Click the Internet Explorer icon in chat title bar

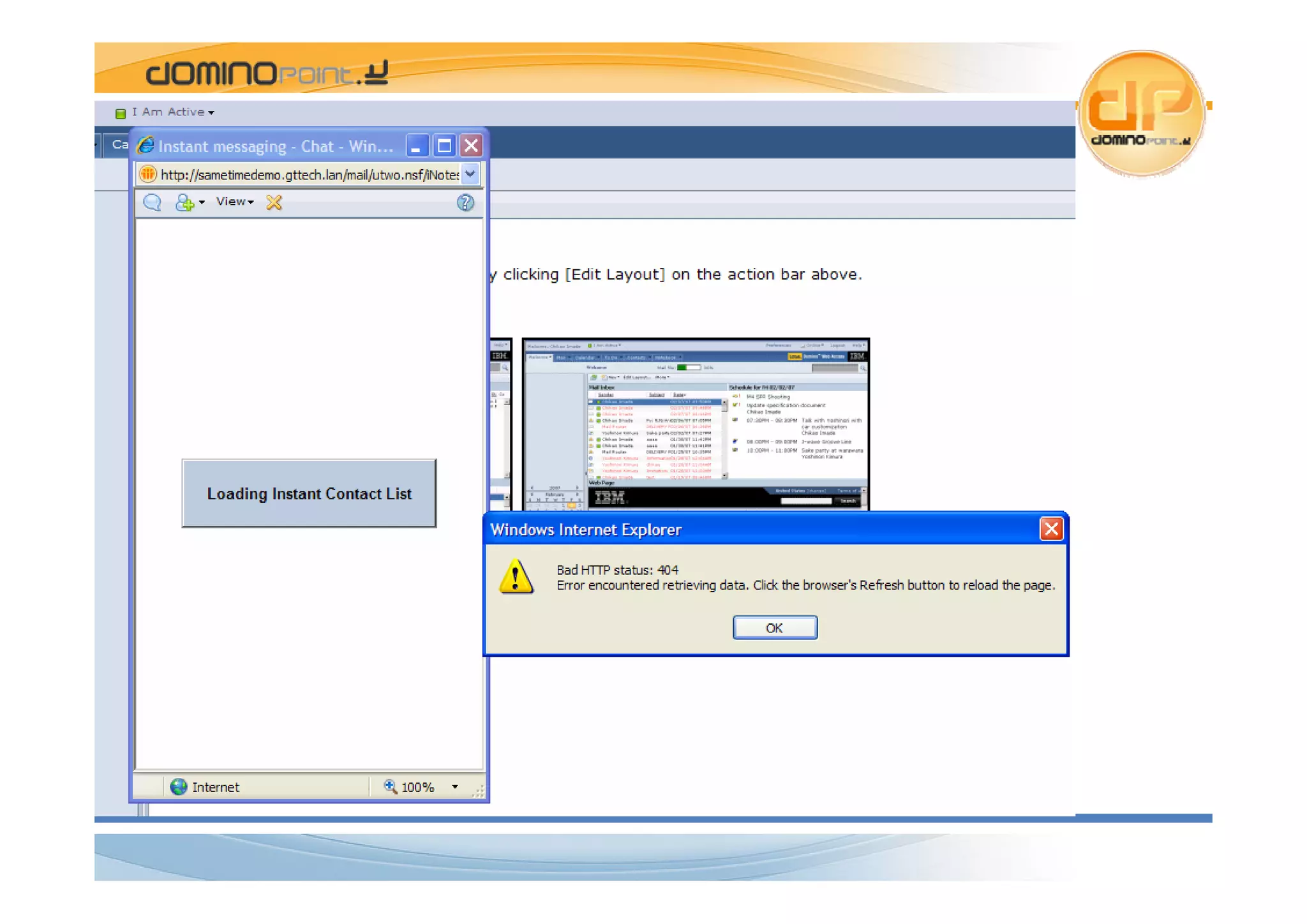[x=146, y=145]
